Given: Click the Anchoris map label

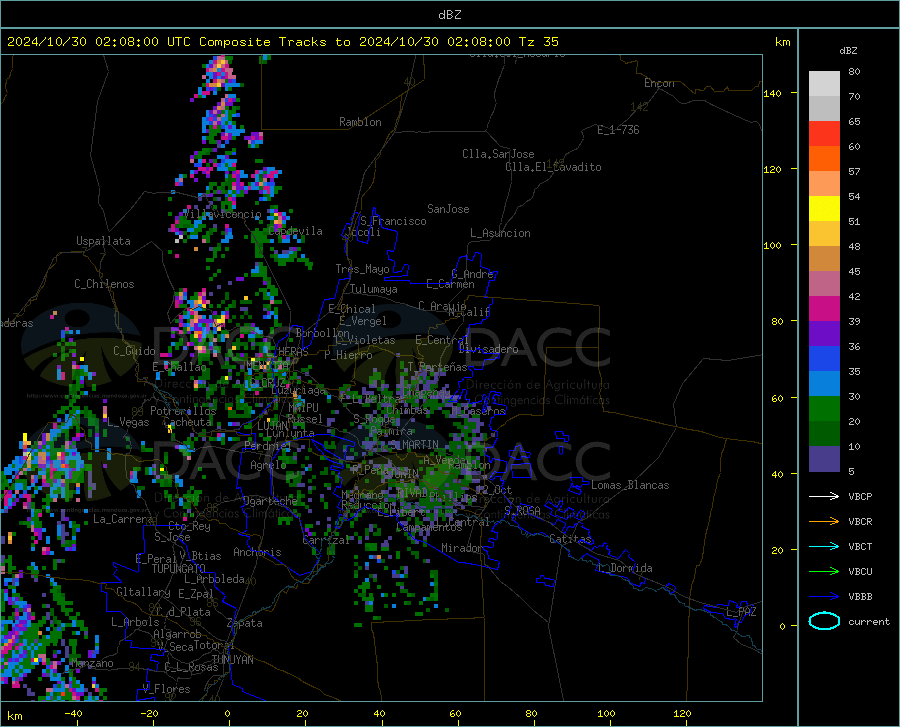Looking at the screenshot, I should tap(257, 552).
